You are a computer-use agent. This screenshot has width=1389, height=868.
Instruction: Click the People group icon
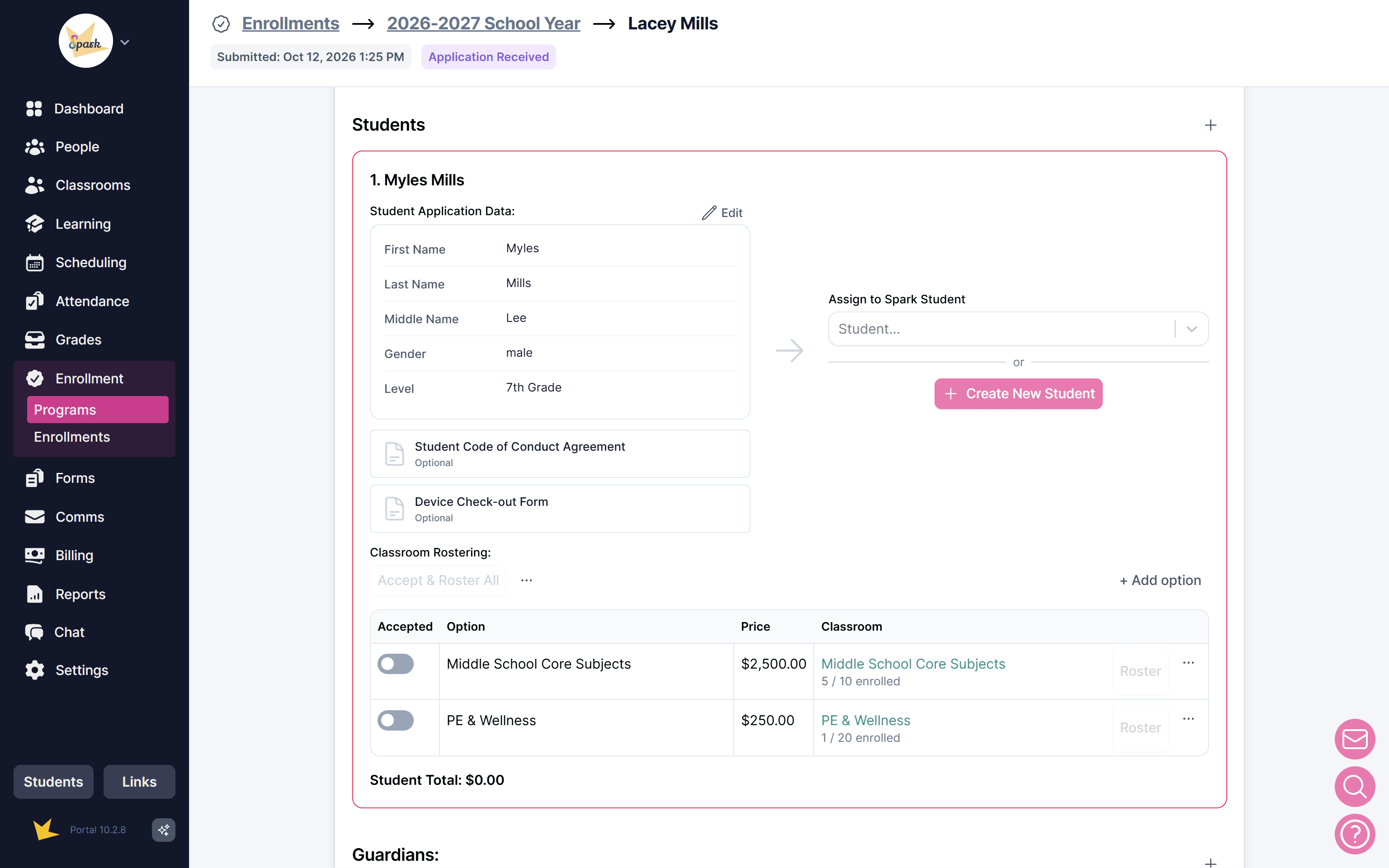pos(34,147)
